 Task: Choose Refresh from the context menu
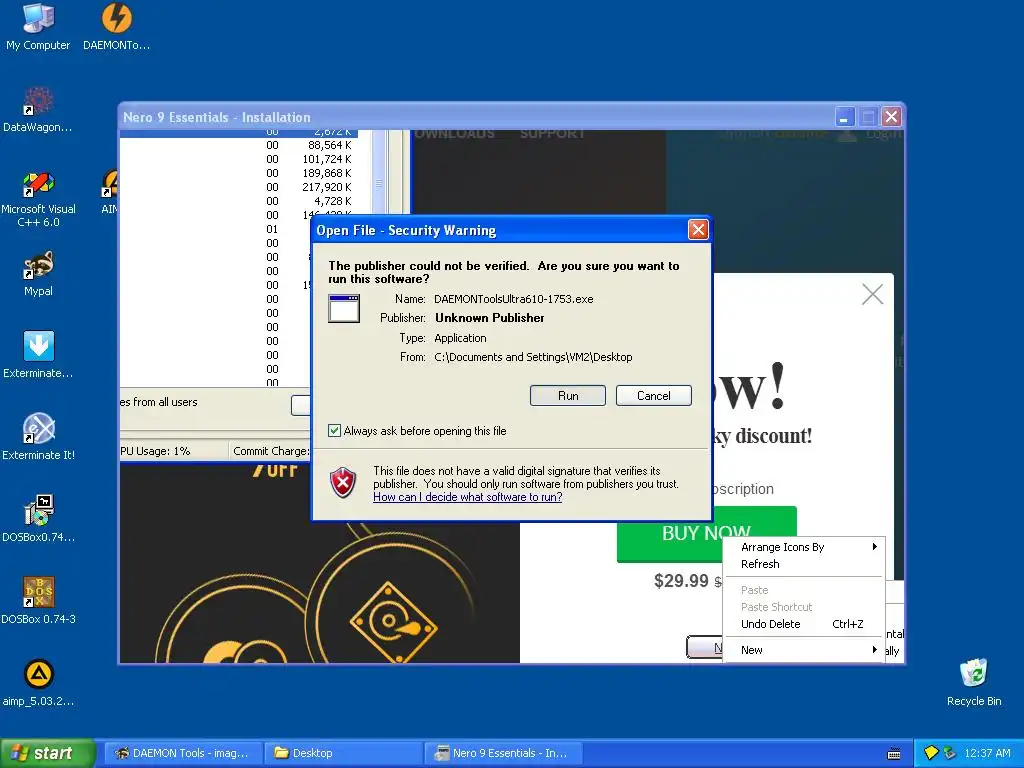click(x=803, y=564)
